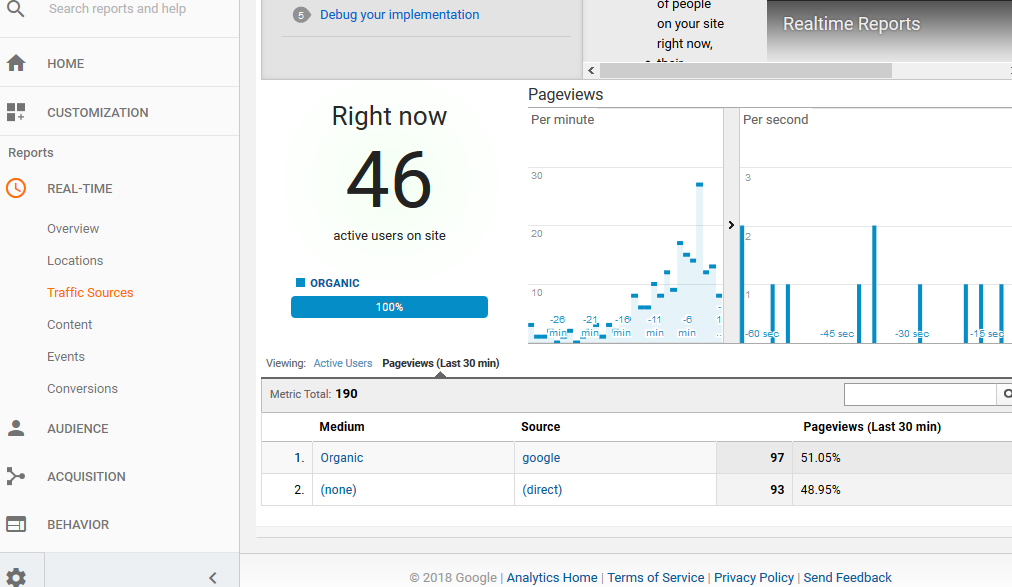Click the table filter search field
The height and width of the screenshot is (587, 1012).
pyautogui.click(x=919, y=394)
